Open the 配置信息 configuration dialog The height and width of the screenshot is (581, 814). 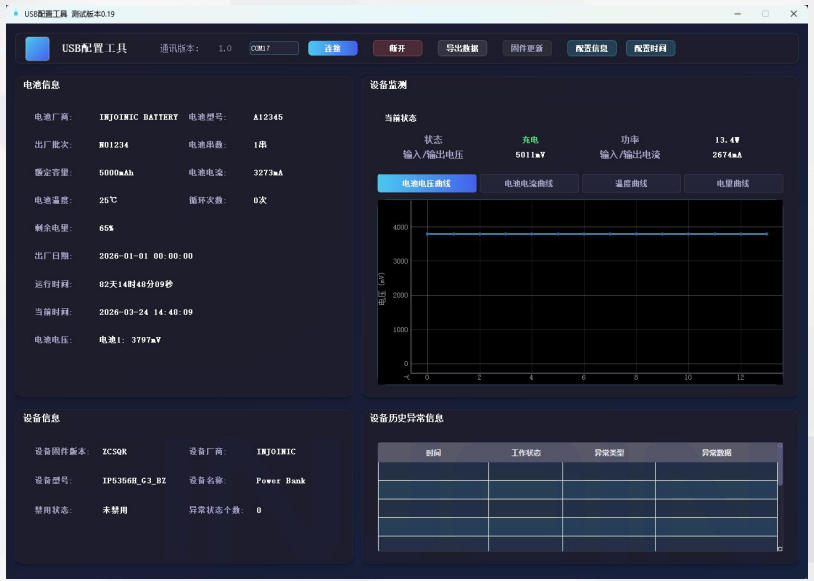592,48
